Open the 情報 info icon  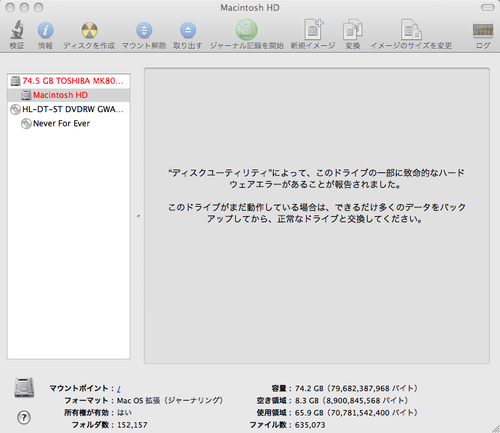point(45,30)
